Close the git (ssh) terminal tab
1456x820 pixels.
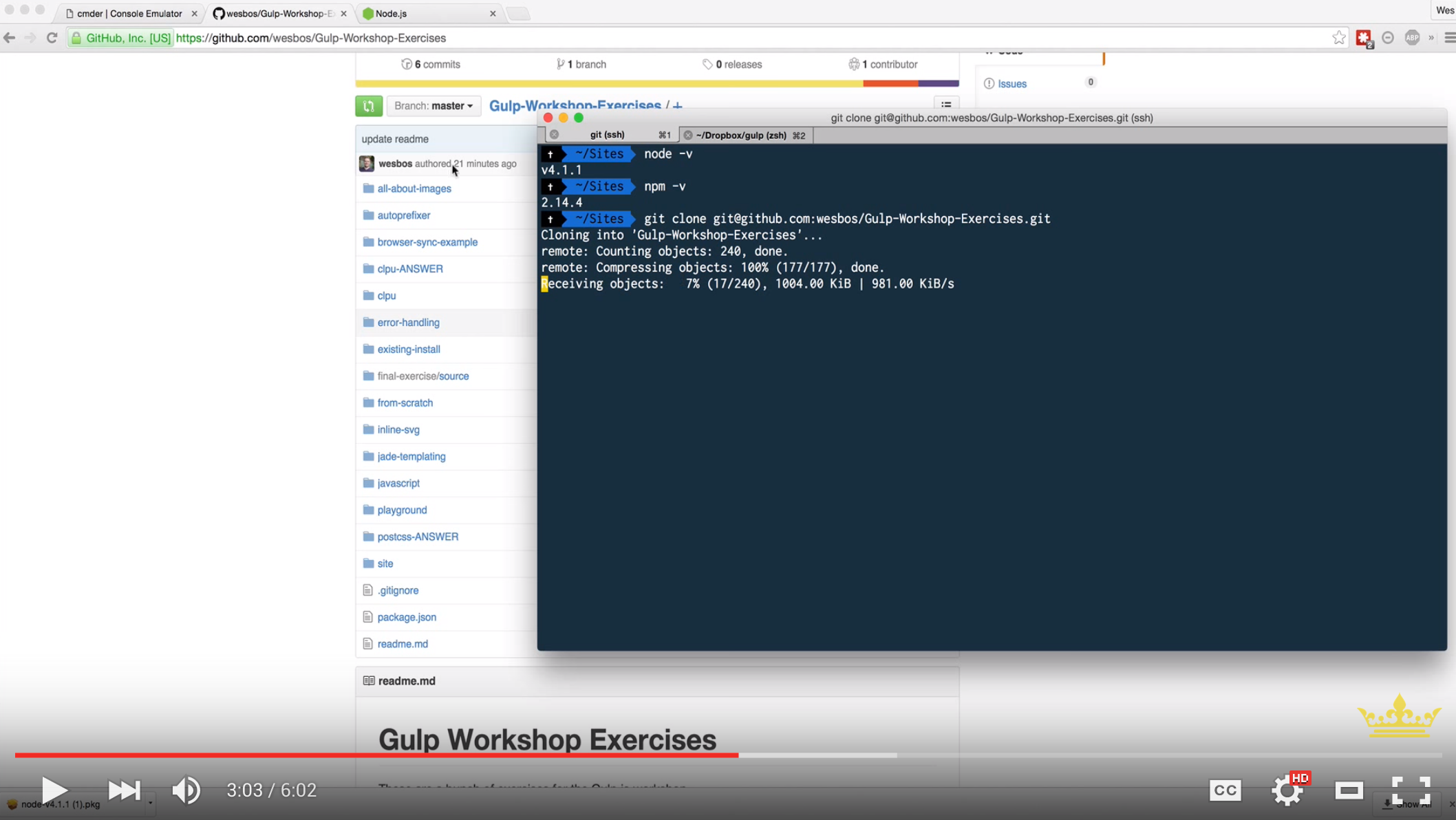point(554,135)
